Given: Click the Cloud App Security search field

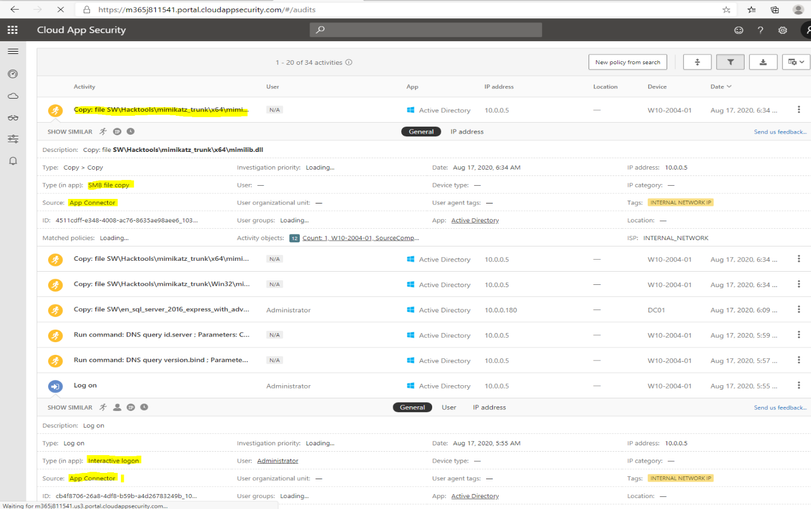Looking at the screenshot, I should (x=426, y=29).
